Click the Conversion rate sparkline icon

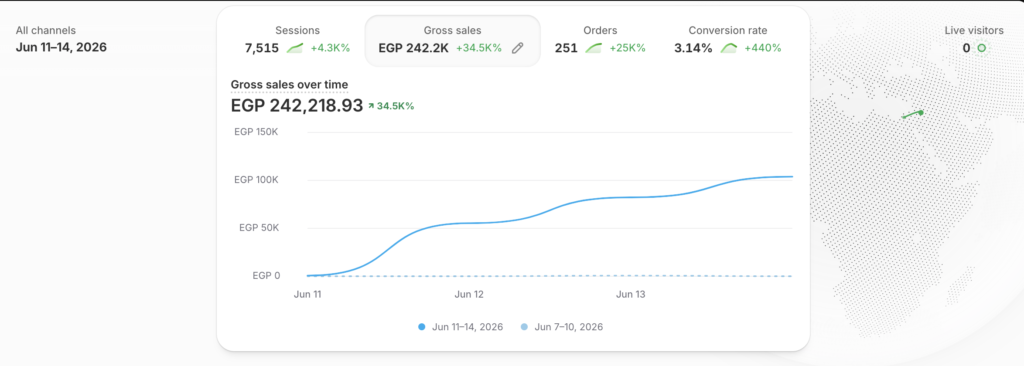(x=729, y=48)
